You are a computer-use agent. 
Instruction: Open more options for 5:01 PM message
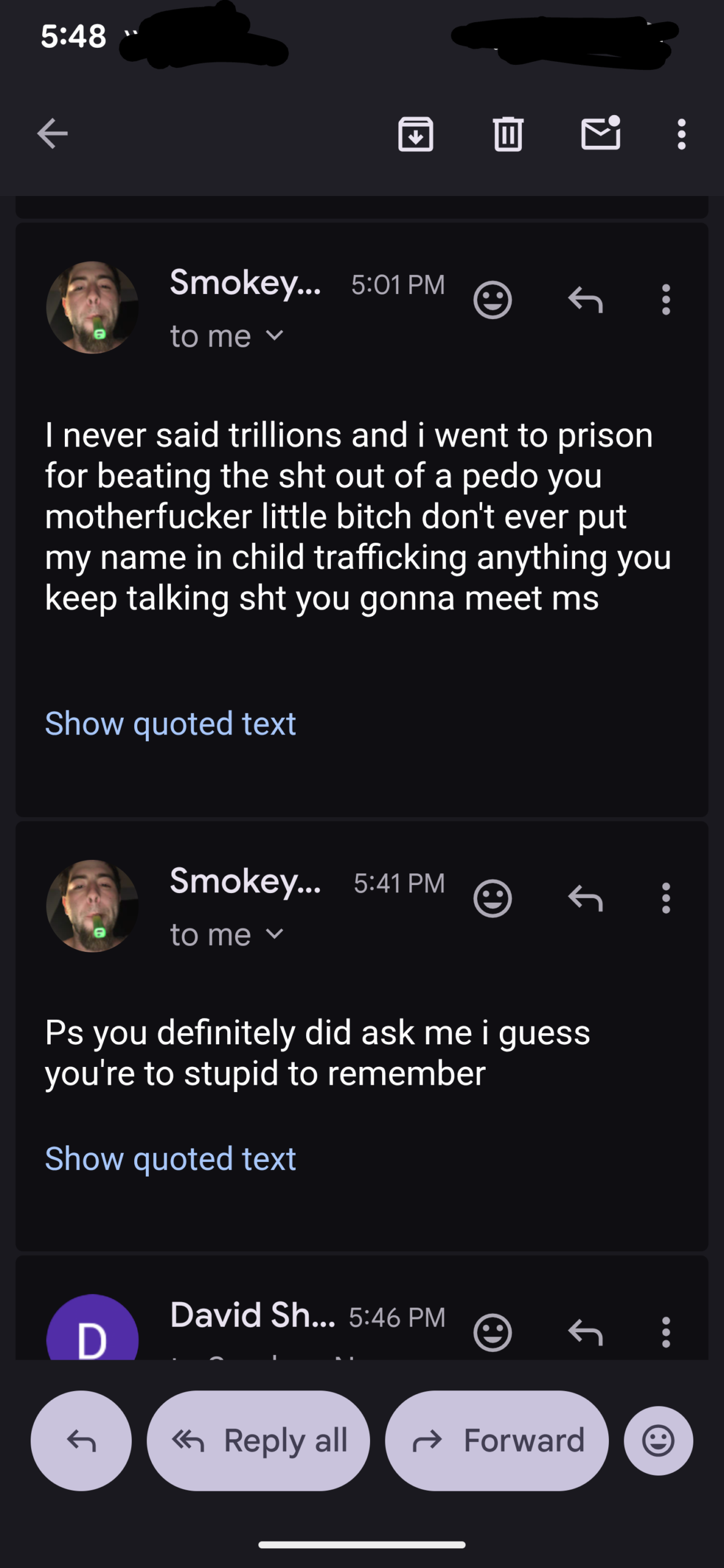pos(666,300)
